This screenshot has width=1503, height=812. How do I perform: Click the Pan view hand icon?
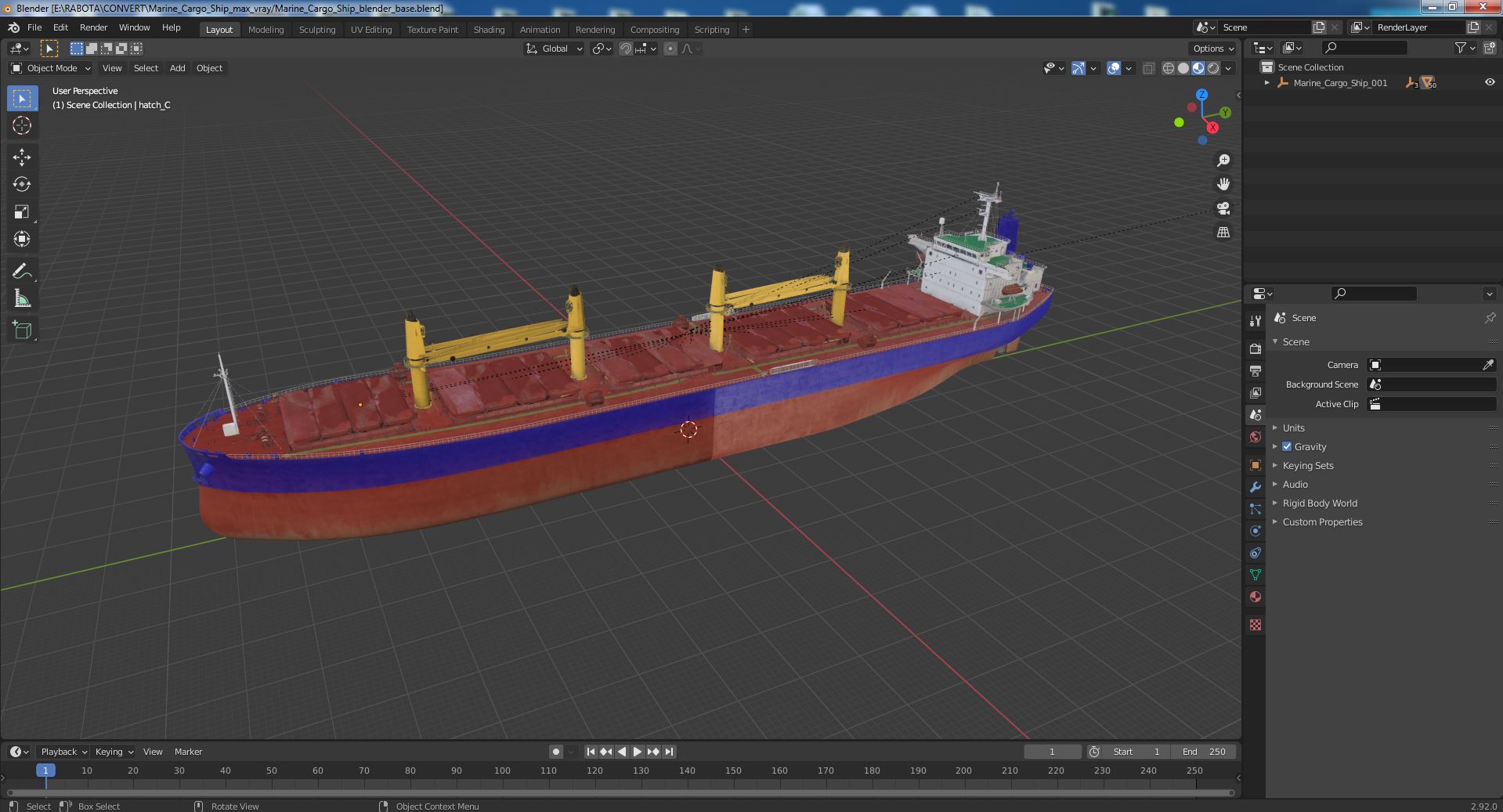[1223, 184]
